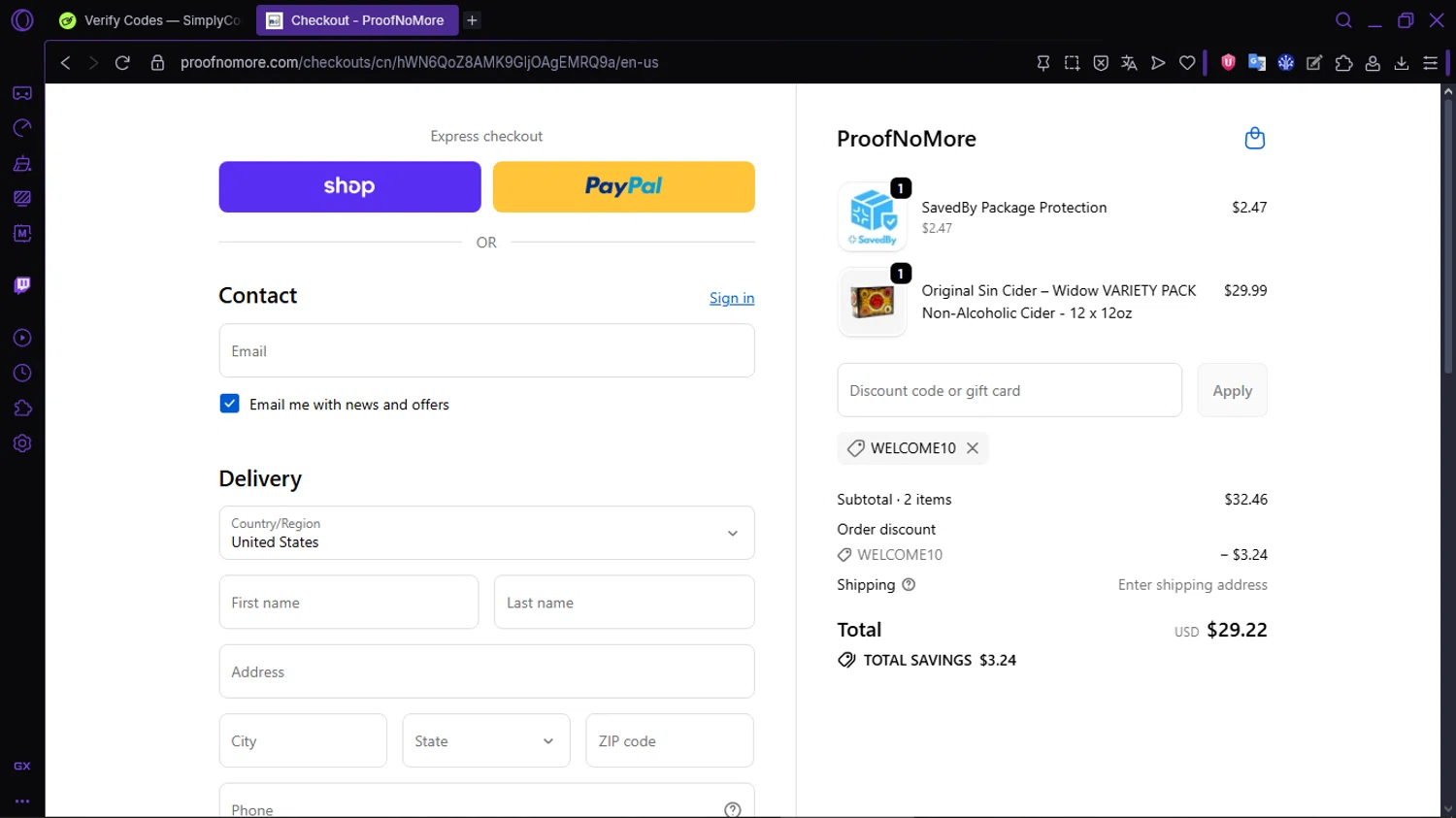This screenshot has height=818, width=1456.
Task: Click the send/flow arrow icon
Action: click(1158, 62)
